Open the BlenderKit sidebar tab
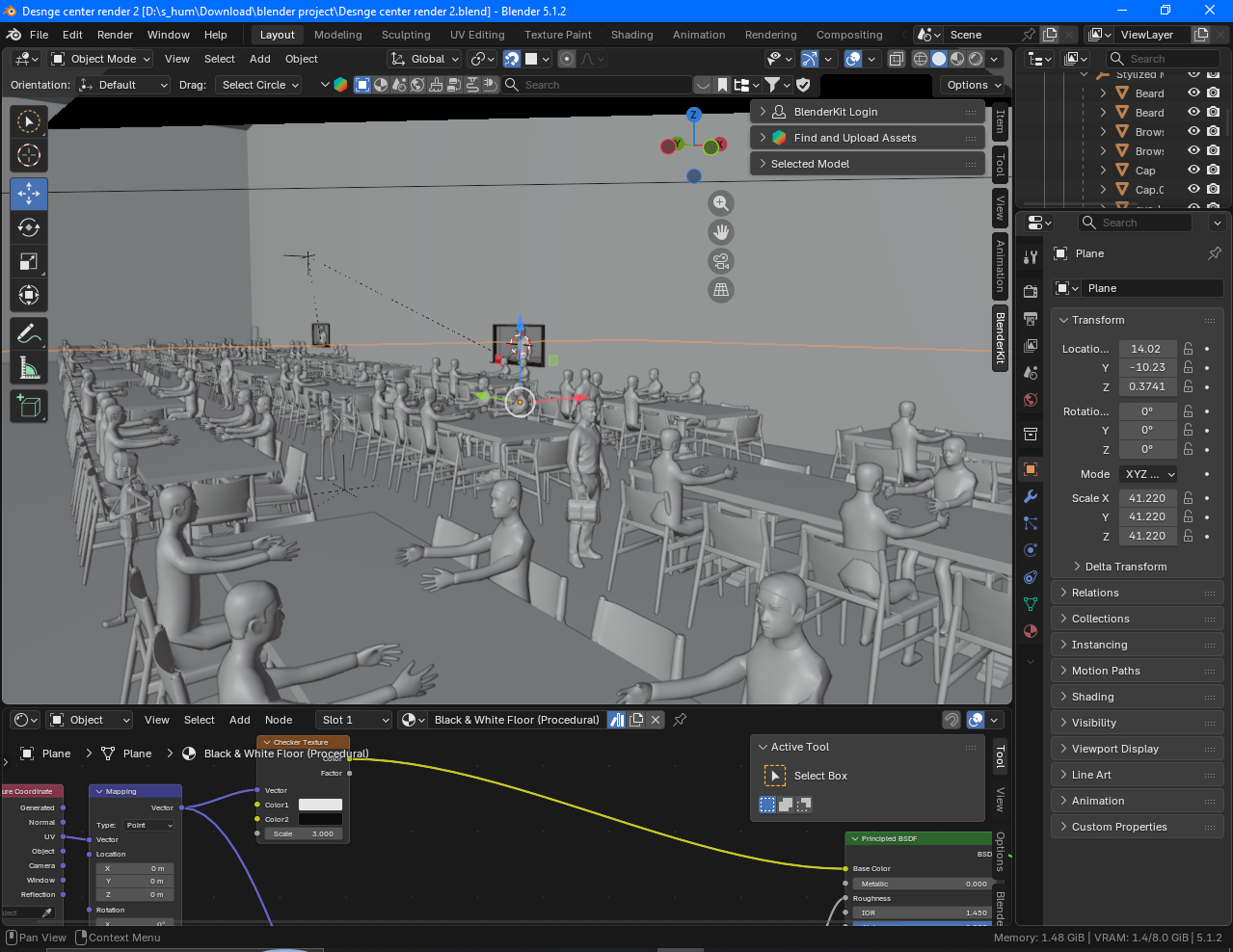 click(1001, 337)
